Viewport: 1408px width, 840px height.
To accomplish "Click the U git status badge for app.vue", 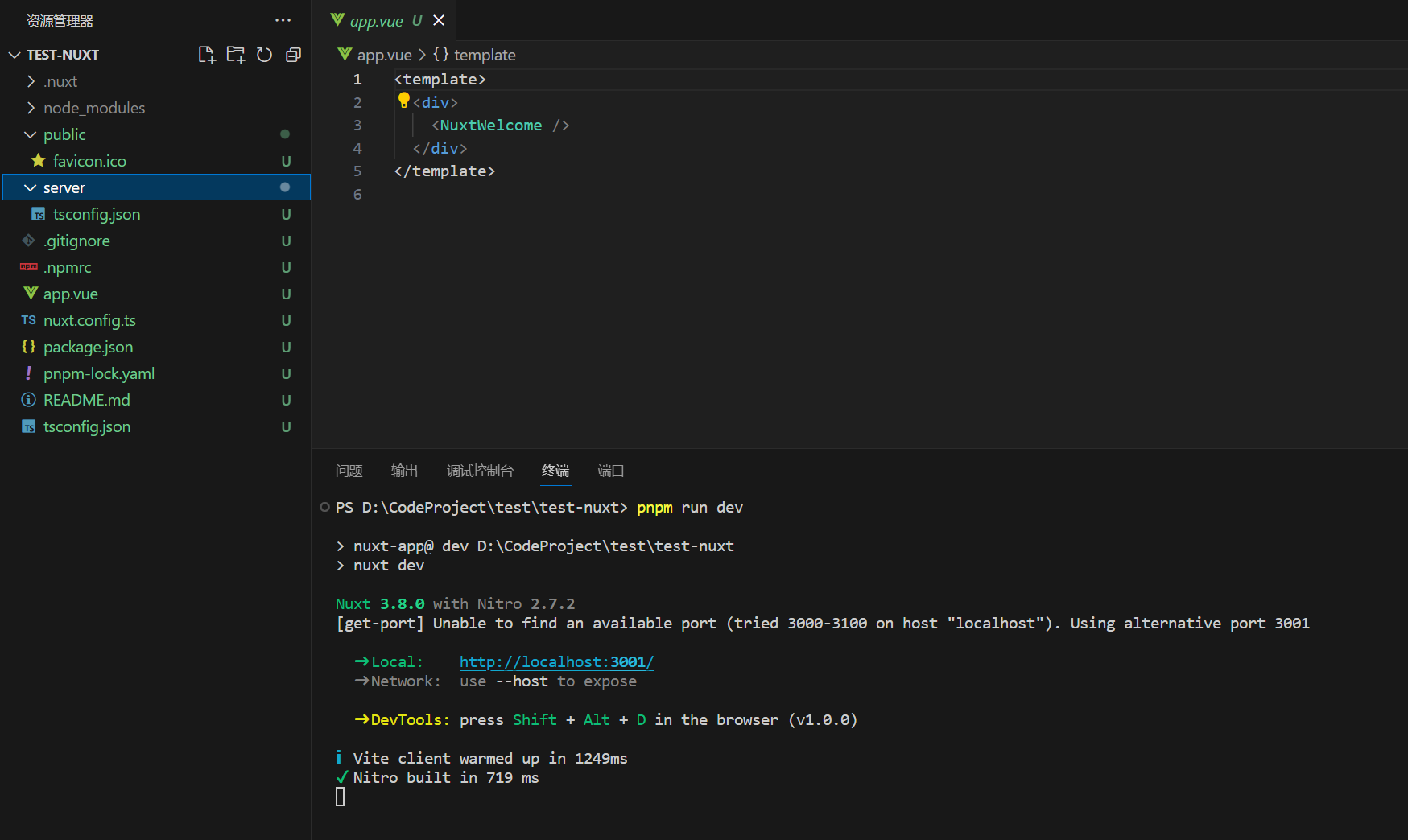I will pos(286,294).
